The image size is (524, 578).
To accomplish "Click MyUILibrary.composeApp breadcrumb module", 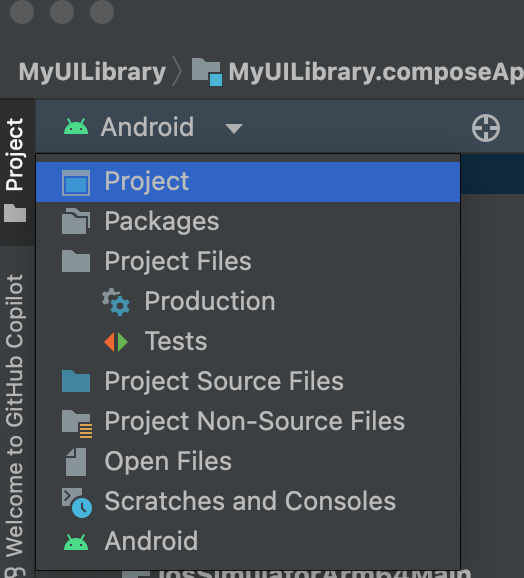I will tap(376, 72).
